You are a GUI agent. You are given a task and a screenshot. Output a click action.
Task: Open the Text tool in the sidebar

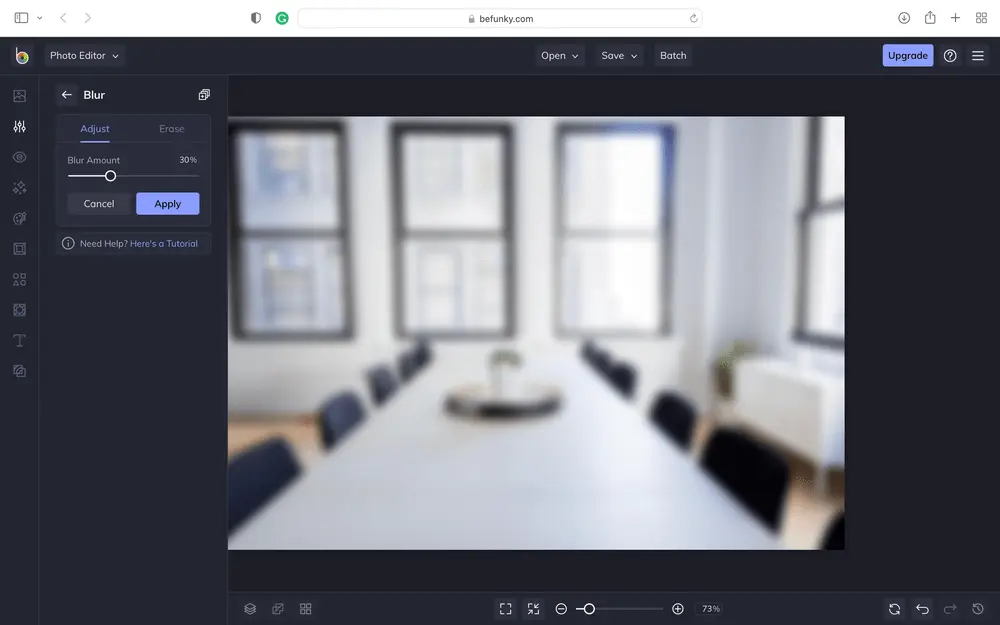click(x=19, y=340)
